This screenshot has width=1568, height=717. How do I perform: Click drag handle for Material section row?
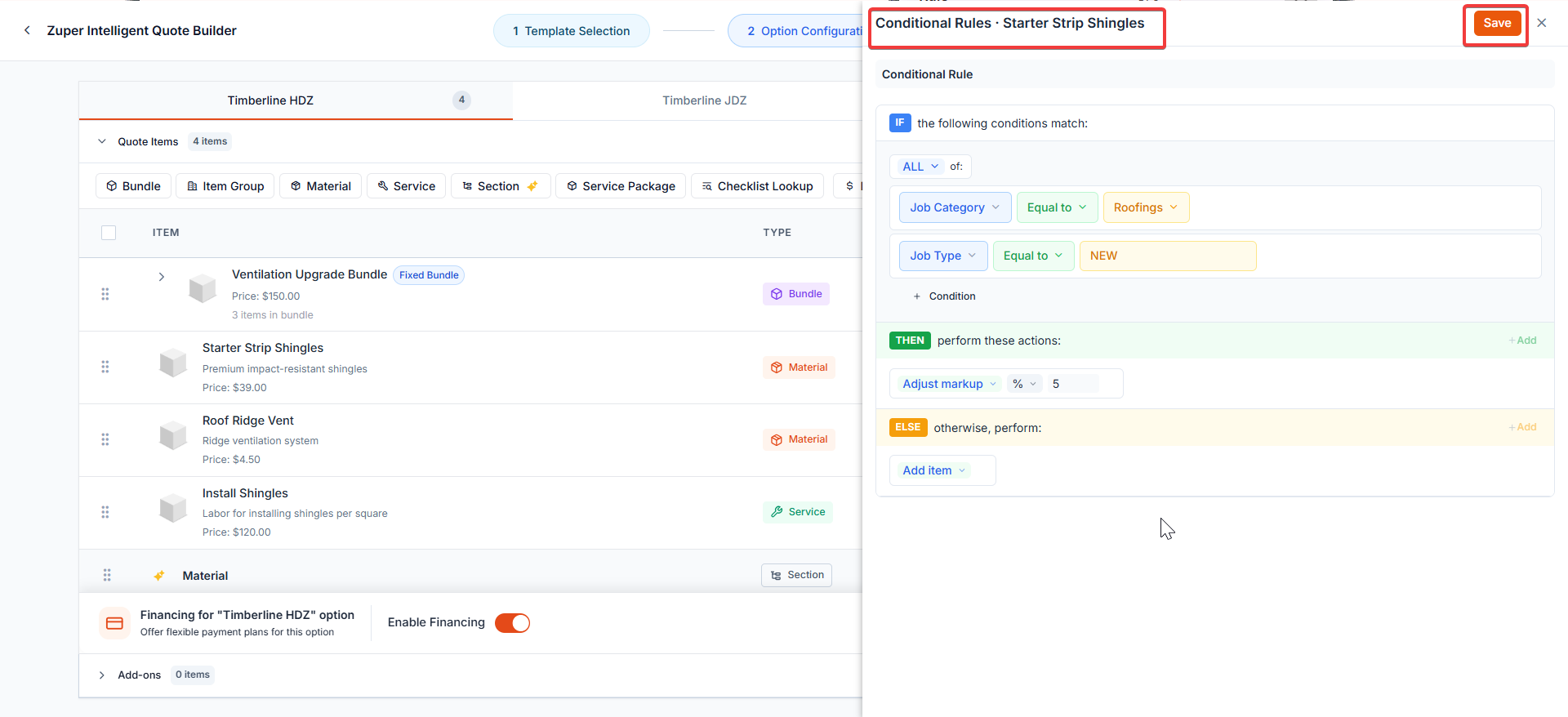click(x=107, y=575)
